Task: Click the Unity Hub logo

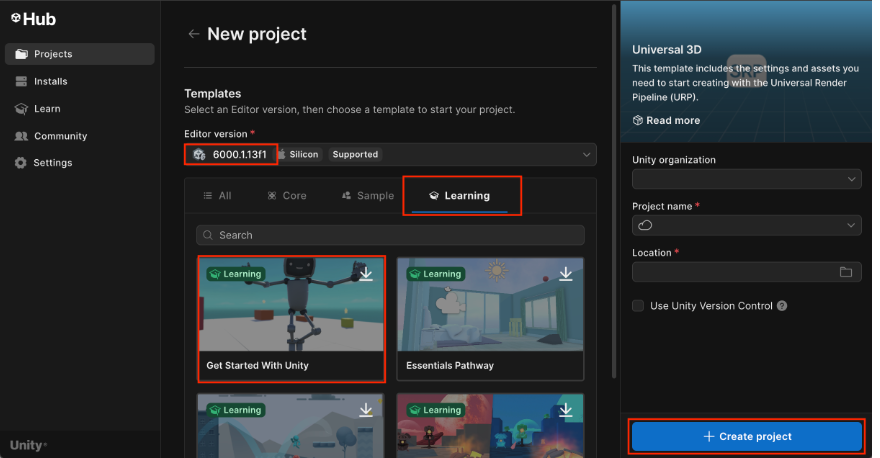Action: (x=34, y=19)
